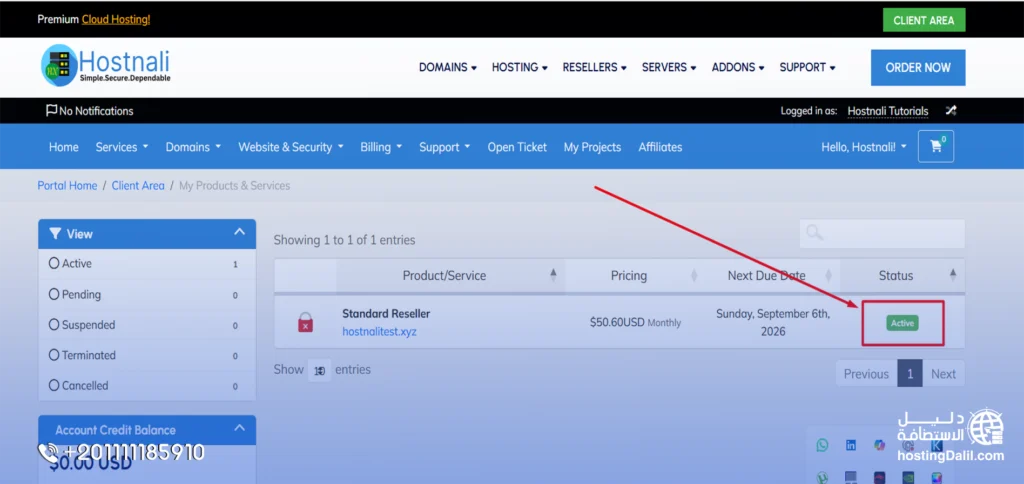Open the SUPPORT top menu dropdown
Screen dimensions: 1024x484
click(x=807, y=67)
